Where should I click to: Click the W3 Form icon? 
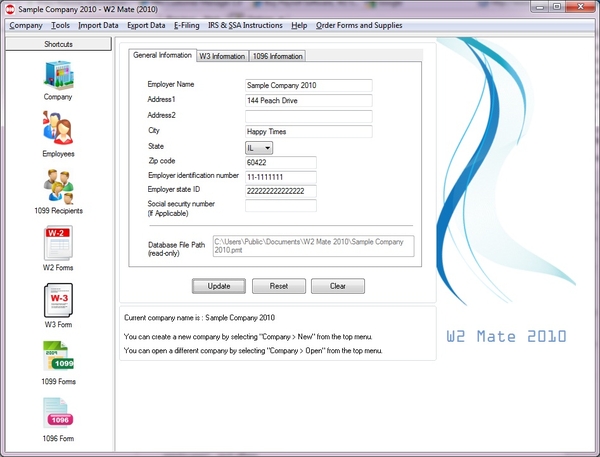57,300
